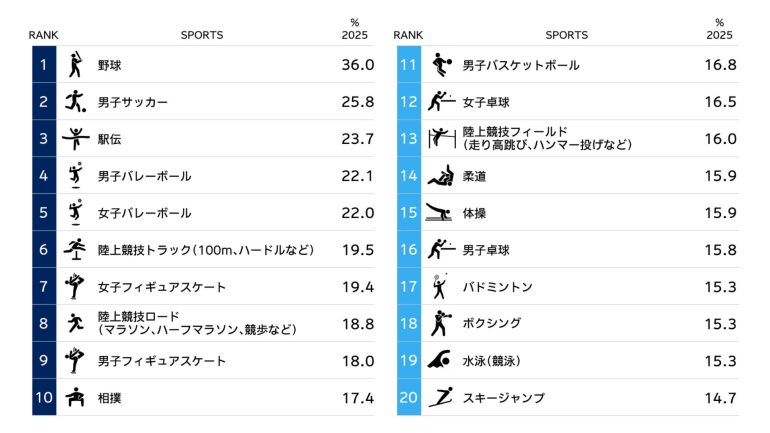Select the ekiden runner icon
770x433 pixels.
point(75,139)
